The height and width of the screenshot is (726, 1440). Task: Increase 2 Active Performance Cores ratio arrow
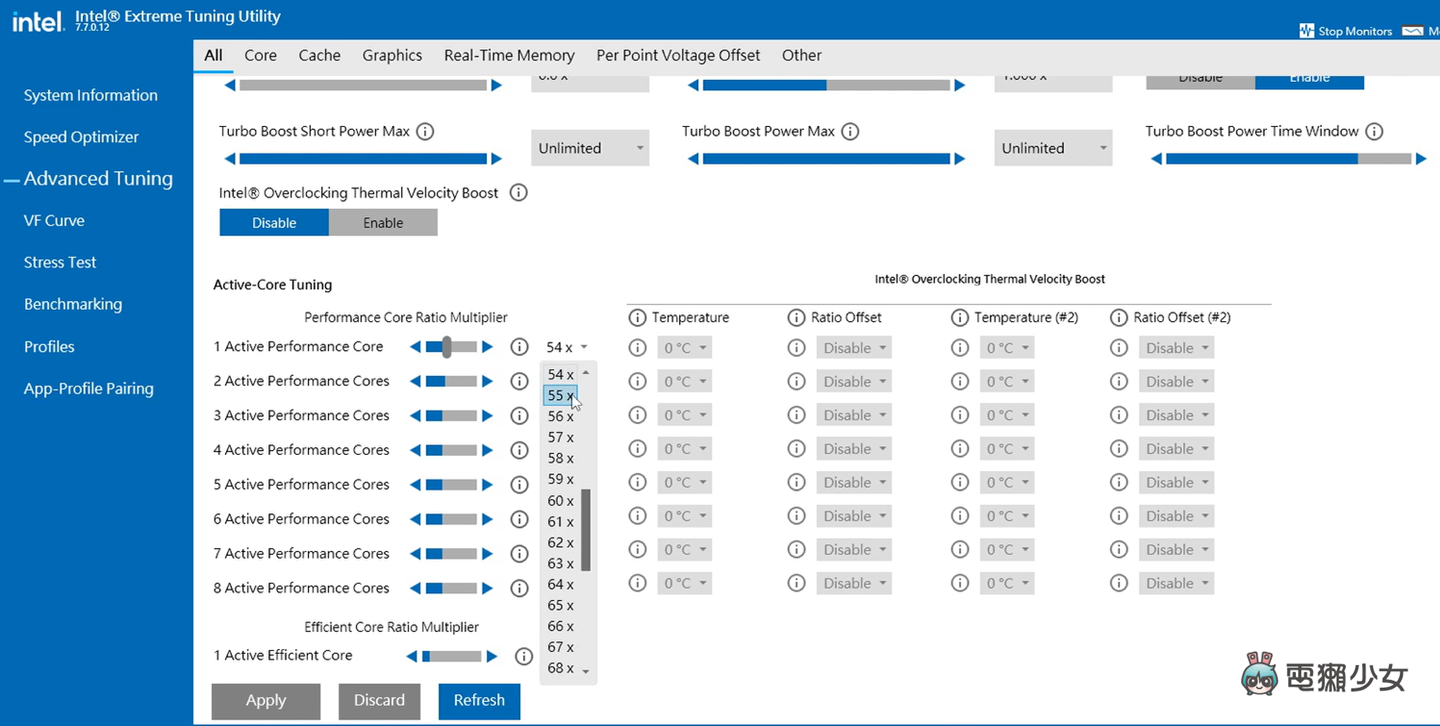487,381
